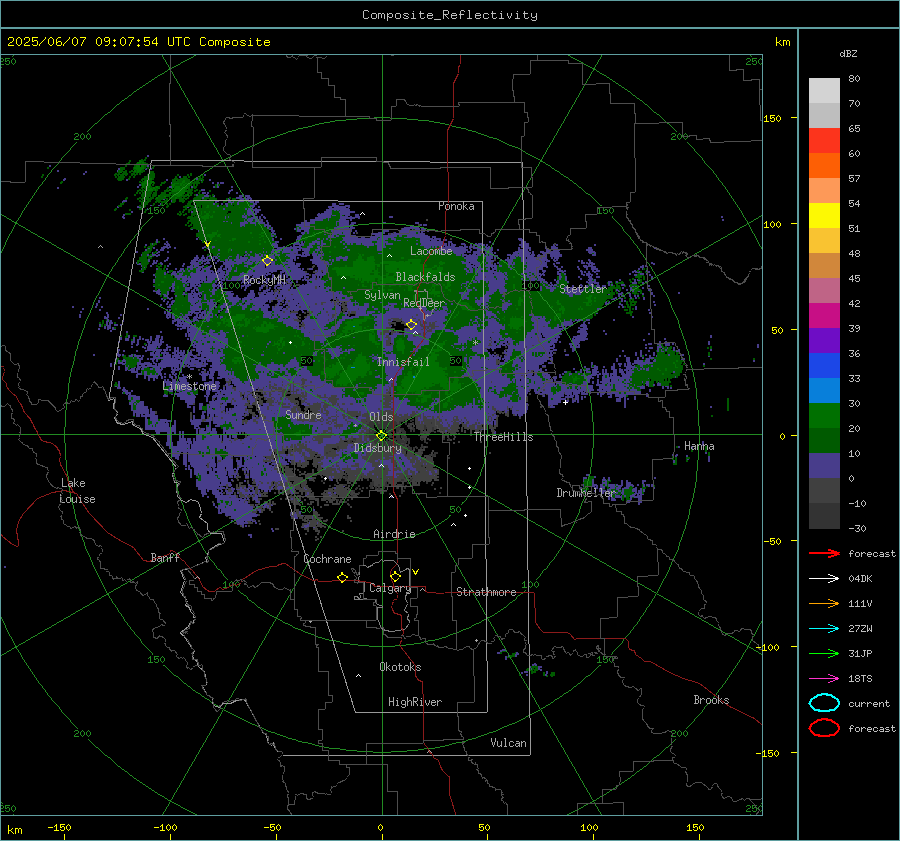This screenshot has width=900, height=841.
Task: Click the Sundre city label
Action: coord(303,414)
